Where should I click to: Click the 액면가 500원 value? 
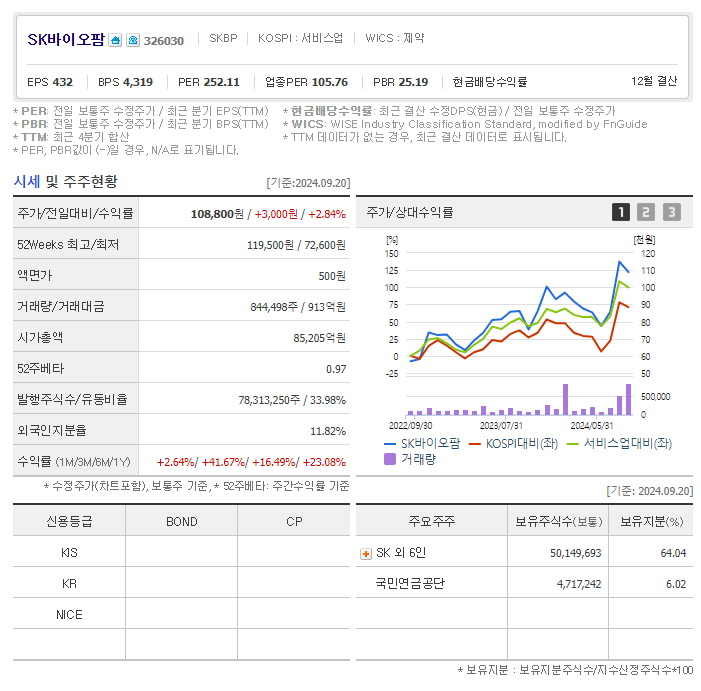pyautogui.click(x=332, y=276)
